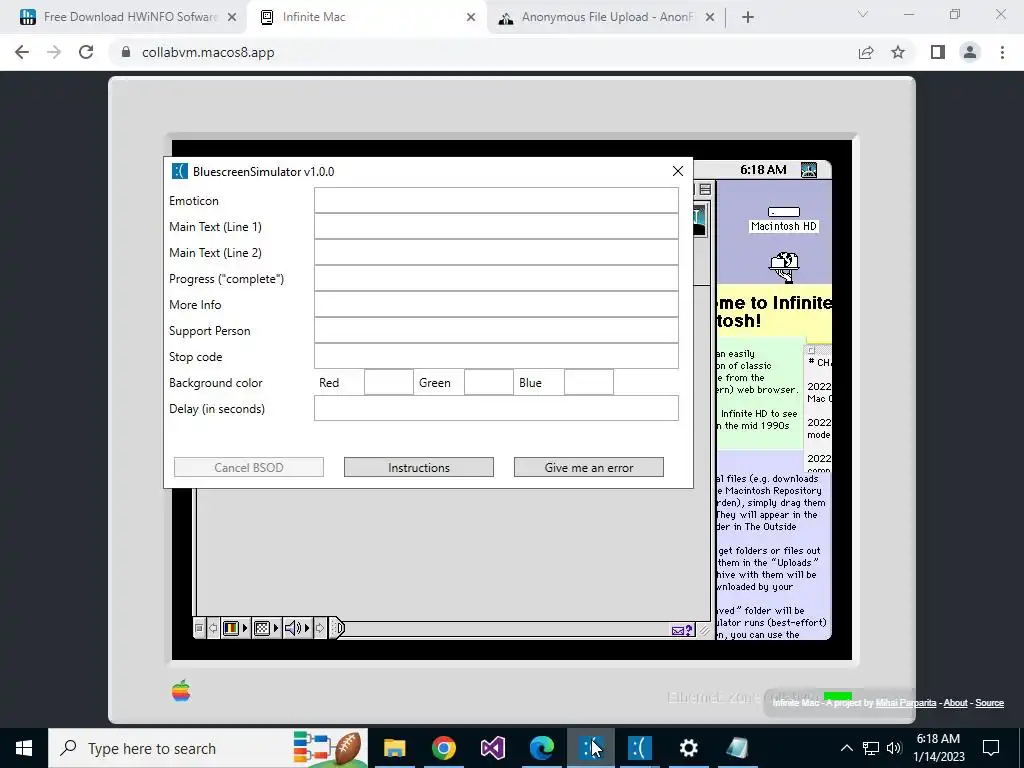Click the Apple logo below the emulator screen
This screenshot has height=768, width=1024.
pyautogui.click(x=181, y=691)
